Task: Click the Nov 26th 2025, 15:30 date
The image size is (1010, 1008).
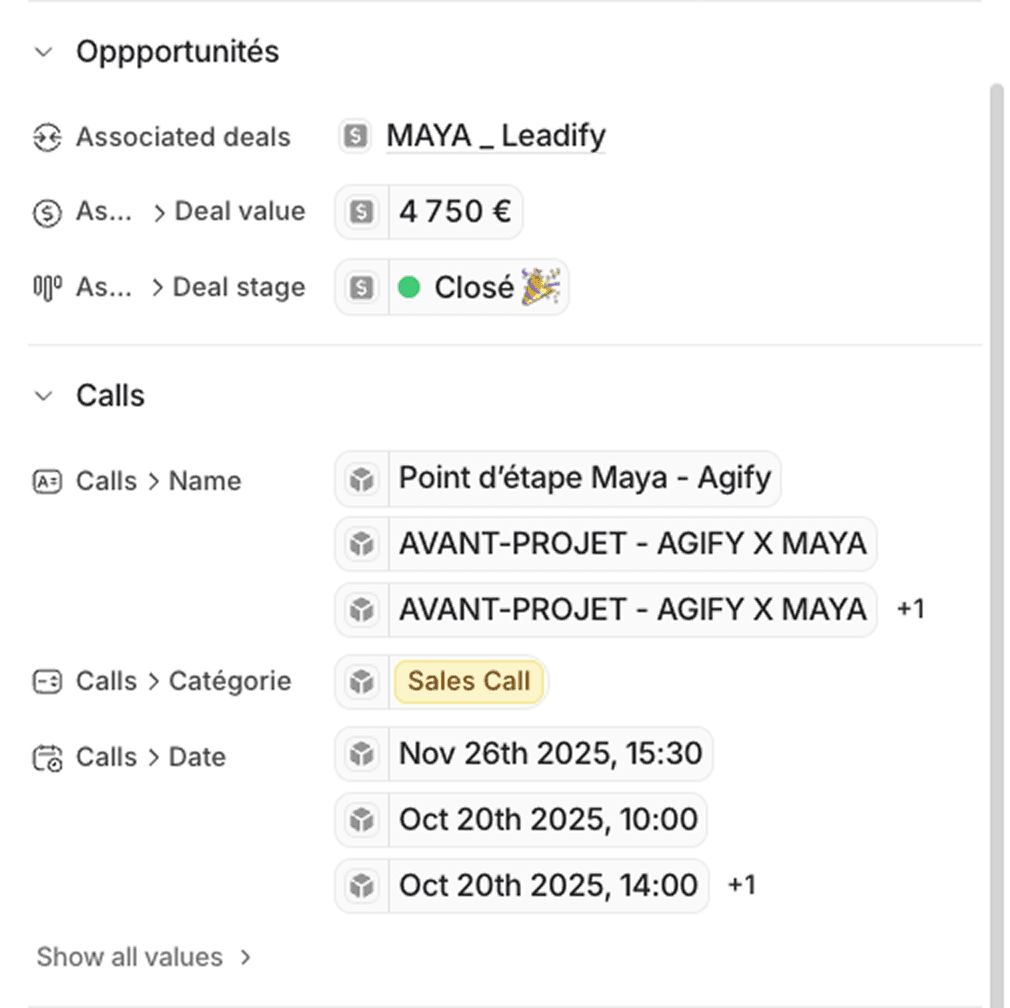Action: point(550,753)
